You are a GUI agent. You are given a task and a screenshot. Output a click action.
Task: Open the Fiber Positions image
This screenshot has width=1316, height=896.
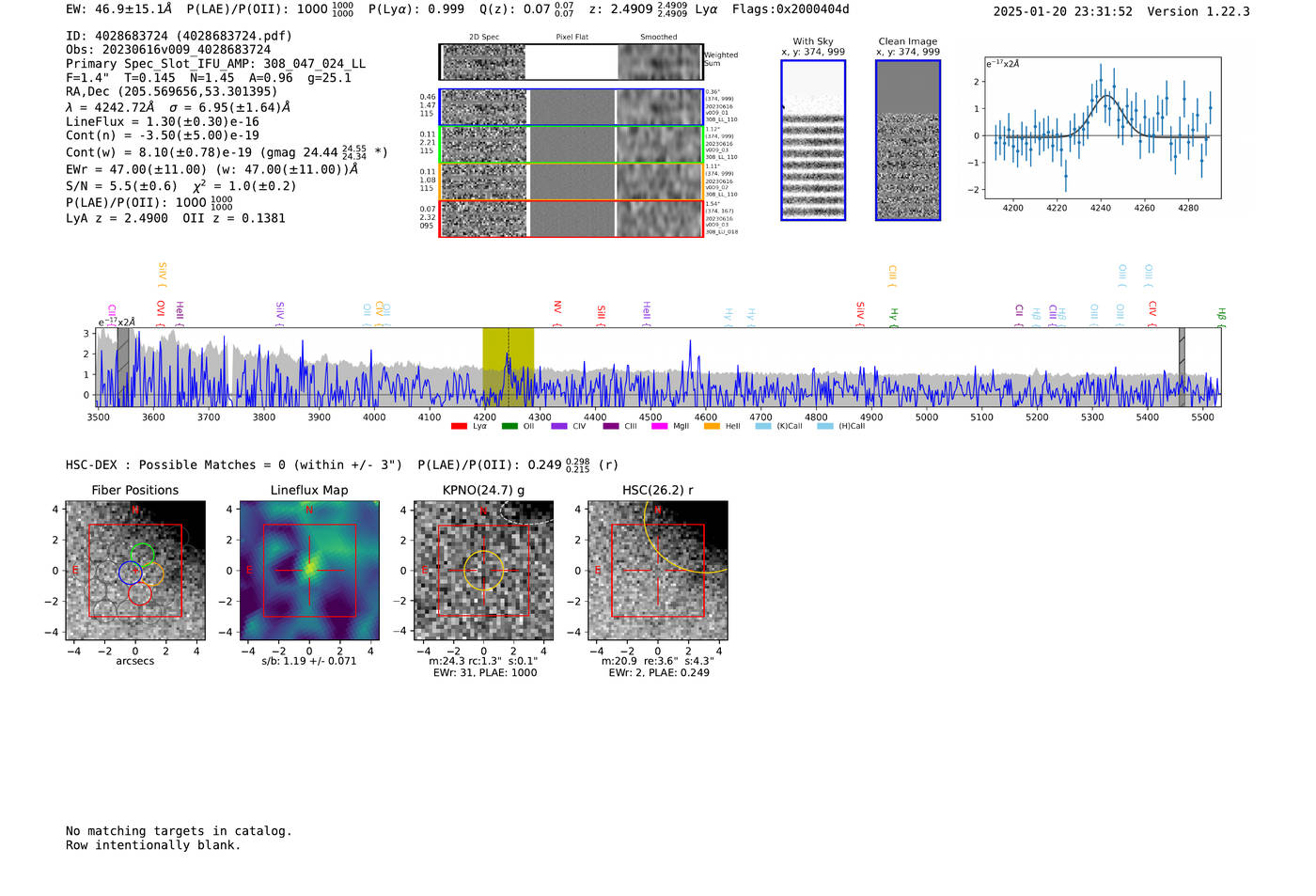(135, 571)
